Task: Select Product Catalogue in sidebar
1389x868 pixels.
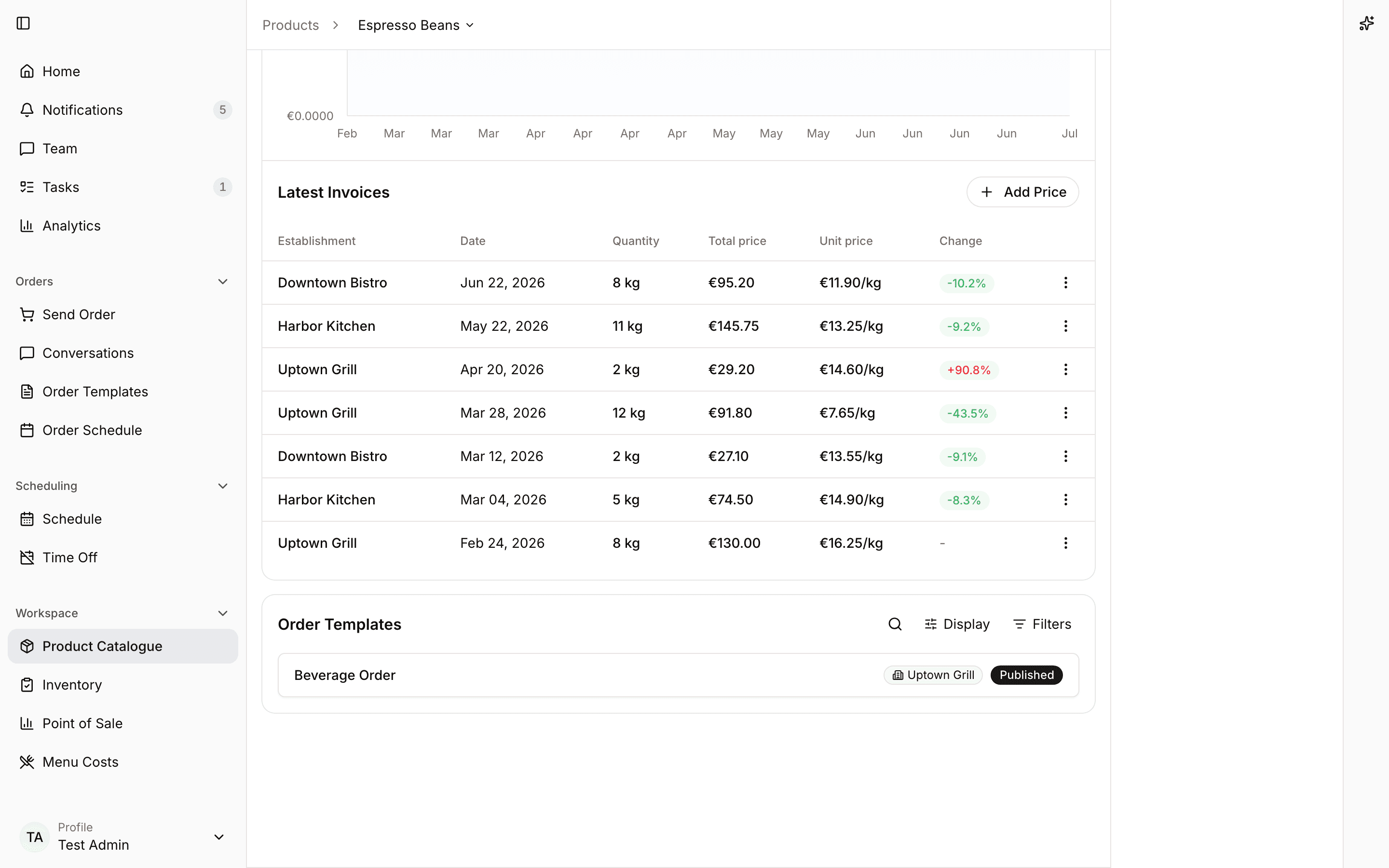Action: (x=123, y=646)
